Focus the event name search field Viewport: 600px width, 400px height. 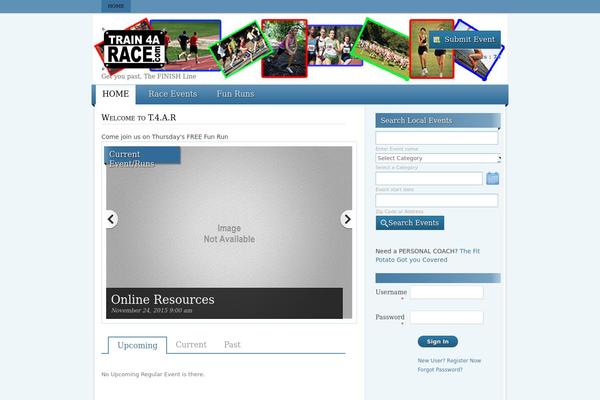(437, 138)
